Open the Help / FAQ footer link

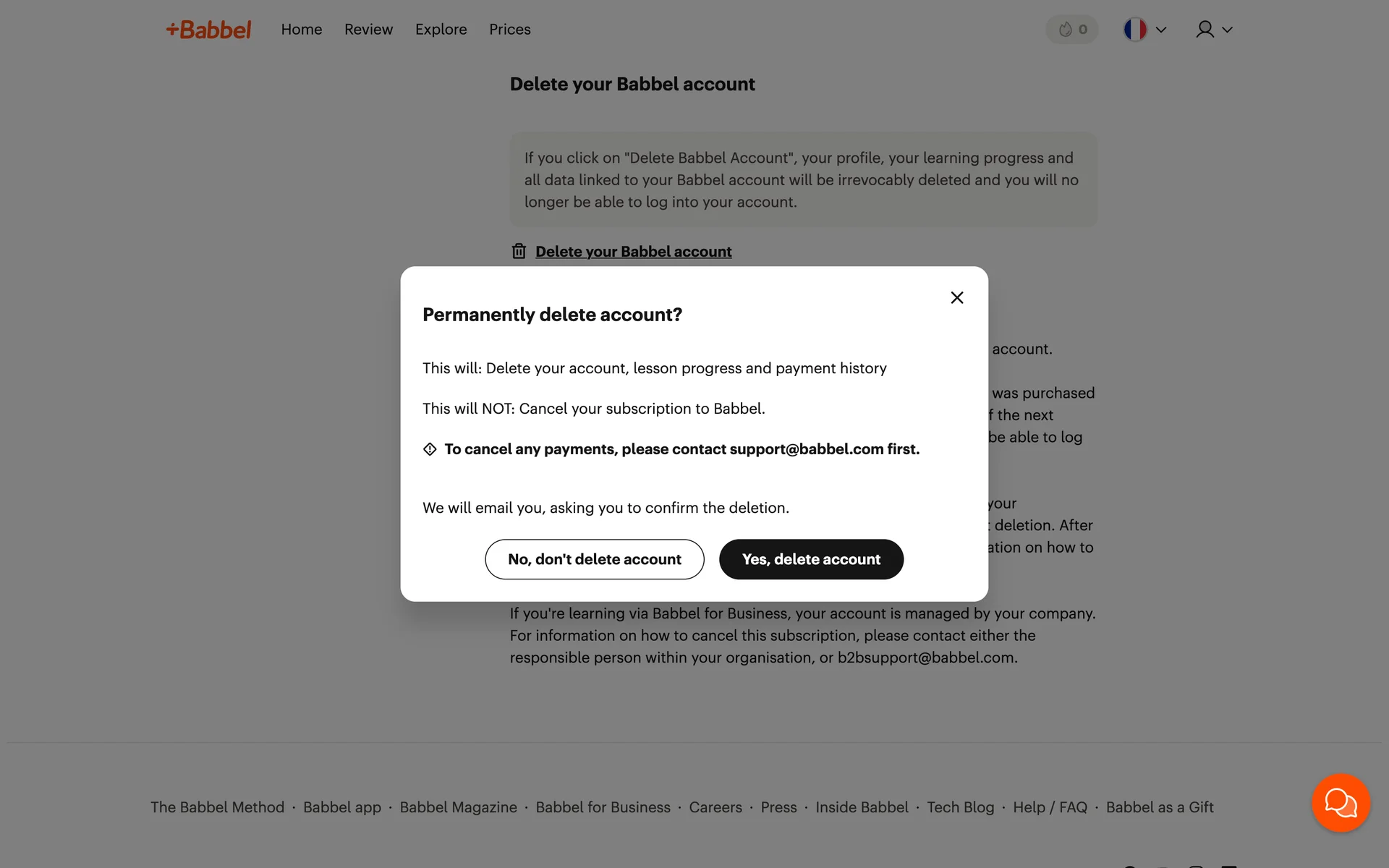tap(1050, 807)
